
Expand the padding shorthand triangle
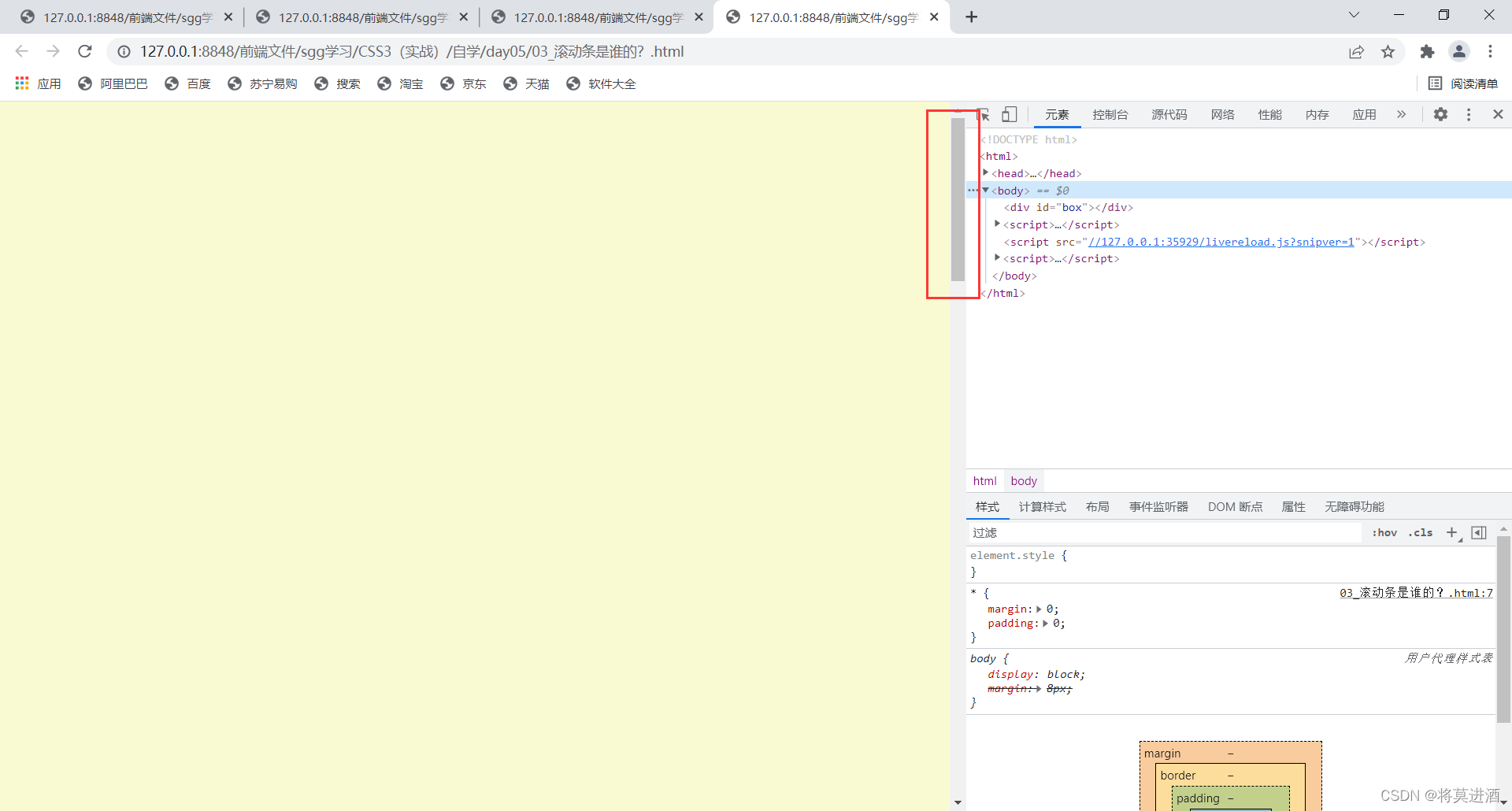pos(1045,624)
